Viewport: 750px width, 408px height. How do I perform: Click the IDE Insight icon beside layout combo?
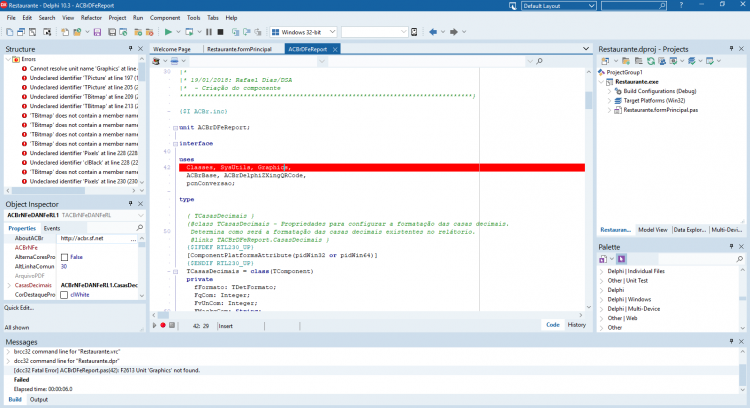click(512, 6)
